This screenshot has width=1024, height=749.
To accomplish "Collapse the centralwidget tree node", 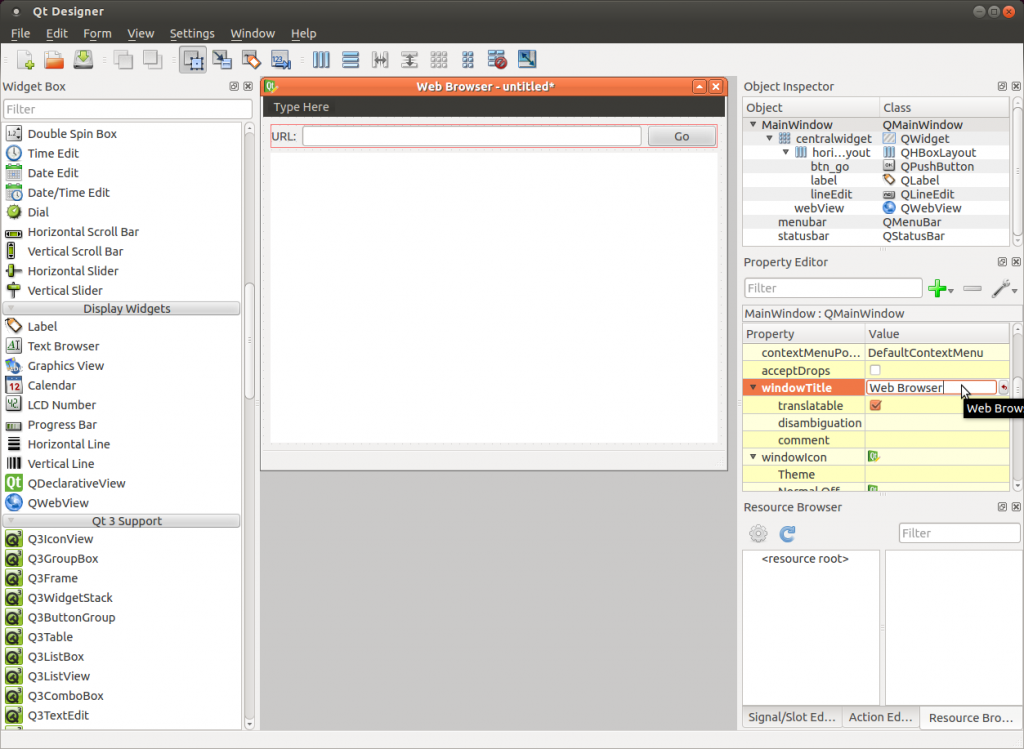I will pos(769,139).
